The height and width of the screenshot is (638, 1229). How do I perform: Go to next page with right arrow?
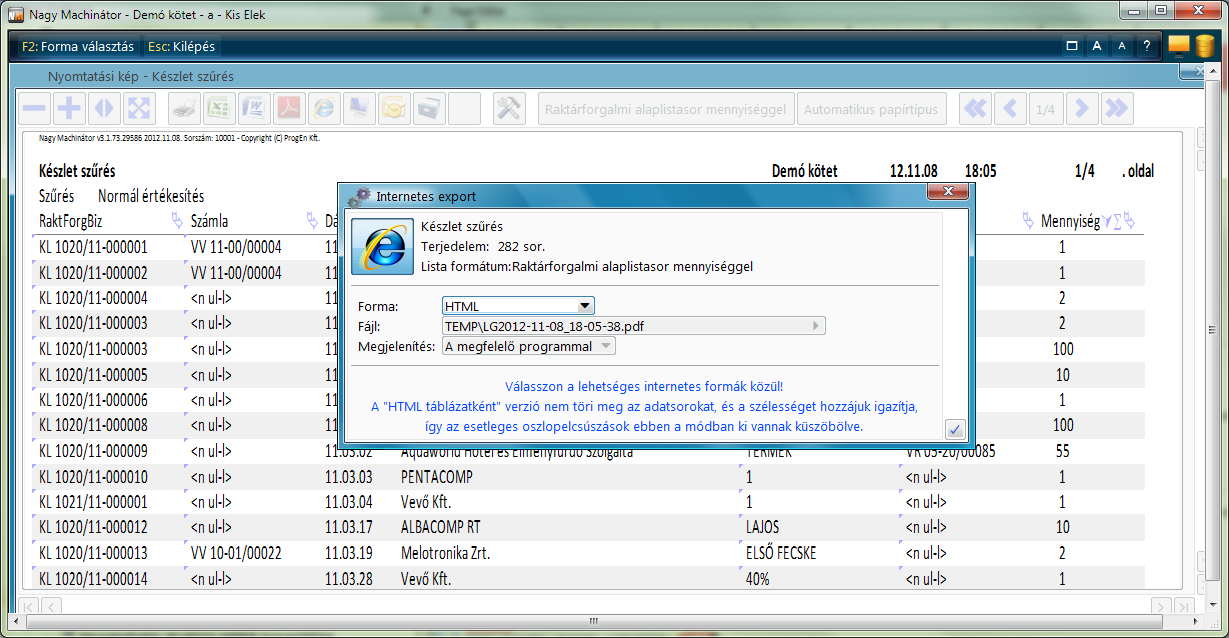tap(1081, 109)
